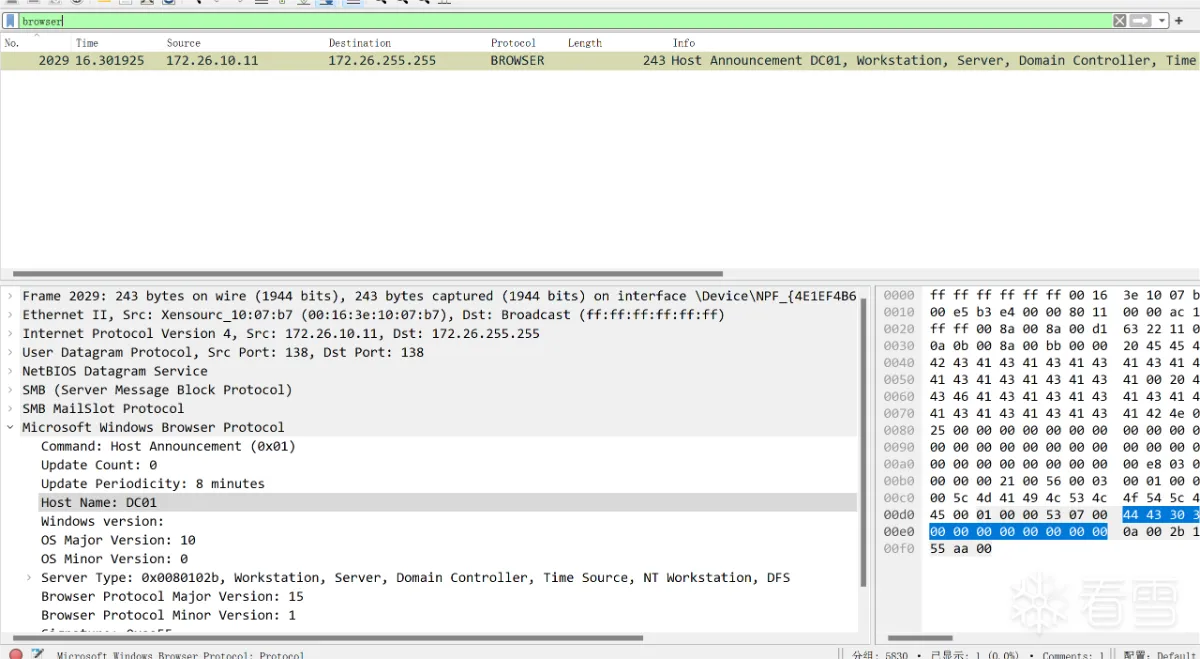Sort packet list by Protocol column
This screenshot has height=659, width=1200.
coord(513,43)
